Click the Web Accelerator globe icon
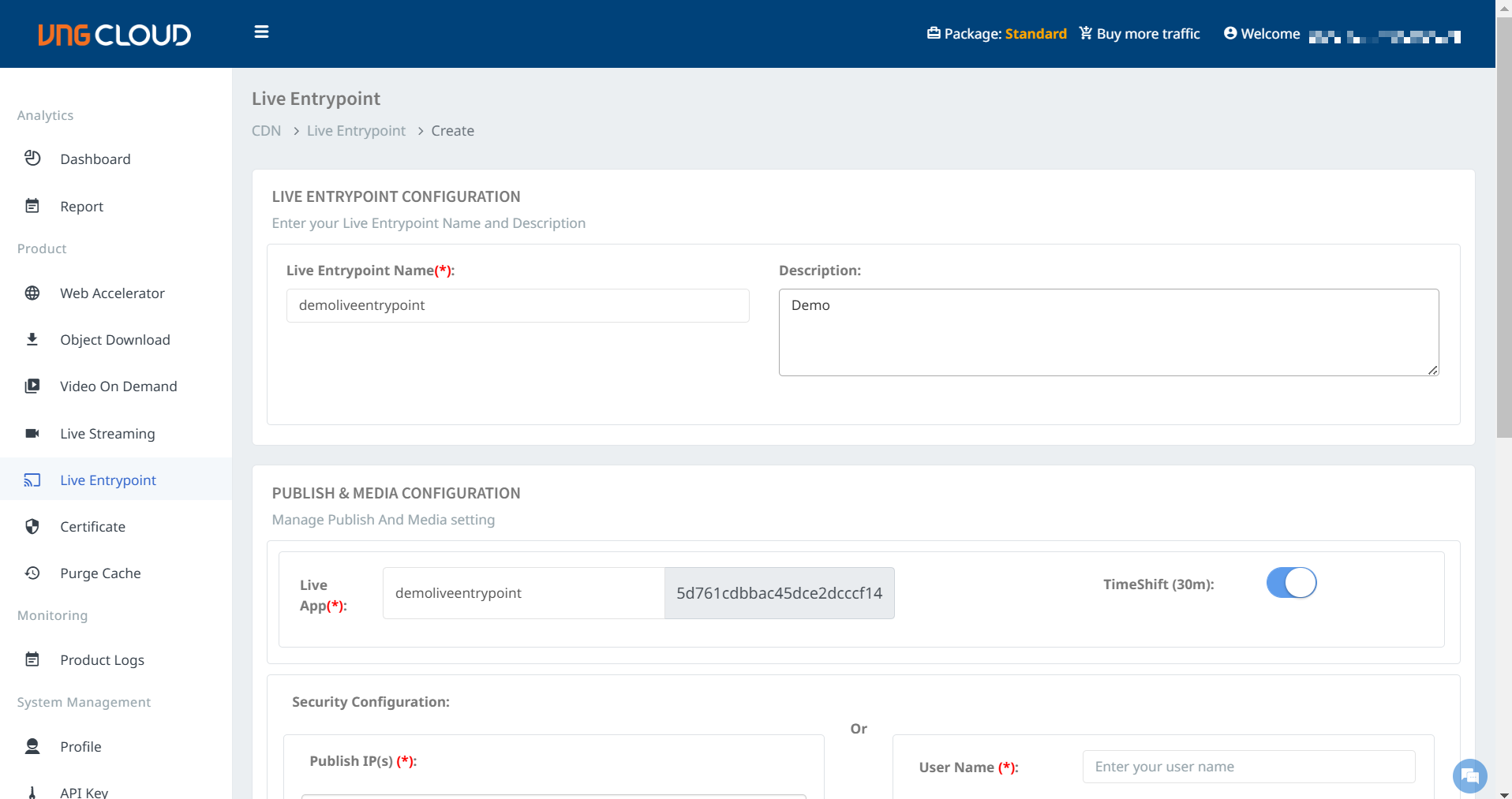The width and height of the screenshot is (1512, 799). tap(32, 293)
